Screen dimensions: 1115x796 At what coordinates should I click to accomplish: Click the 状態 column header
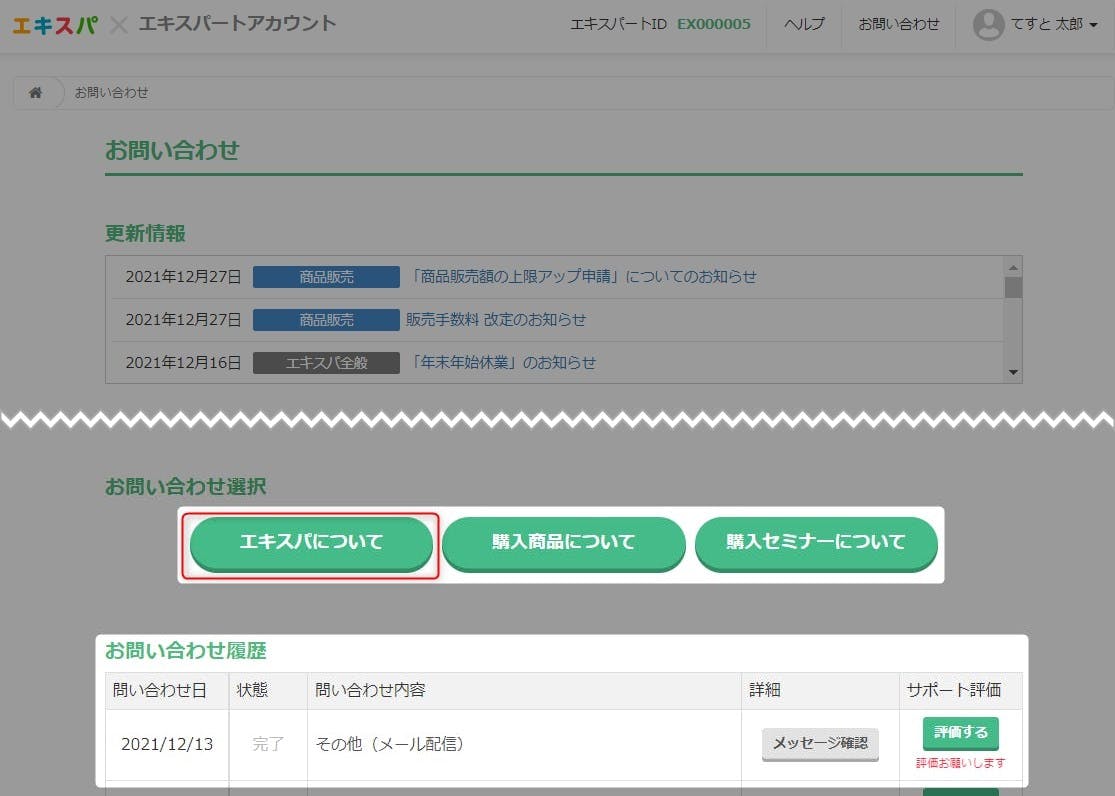coord(268,690)
